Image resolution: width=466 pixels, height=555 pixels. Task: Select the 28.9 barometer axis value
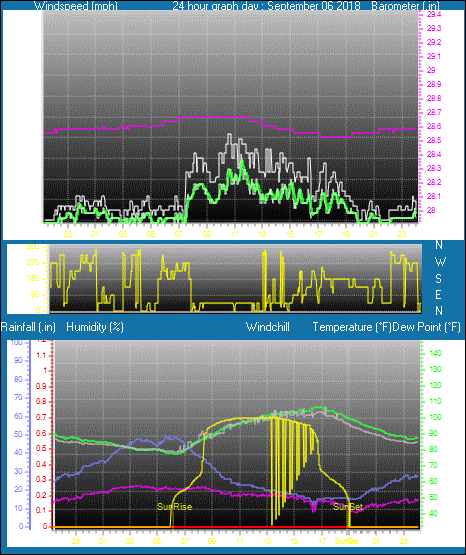(x=434, y=84)
